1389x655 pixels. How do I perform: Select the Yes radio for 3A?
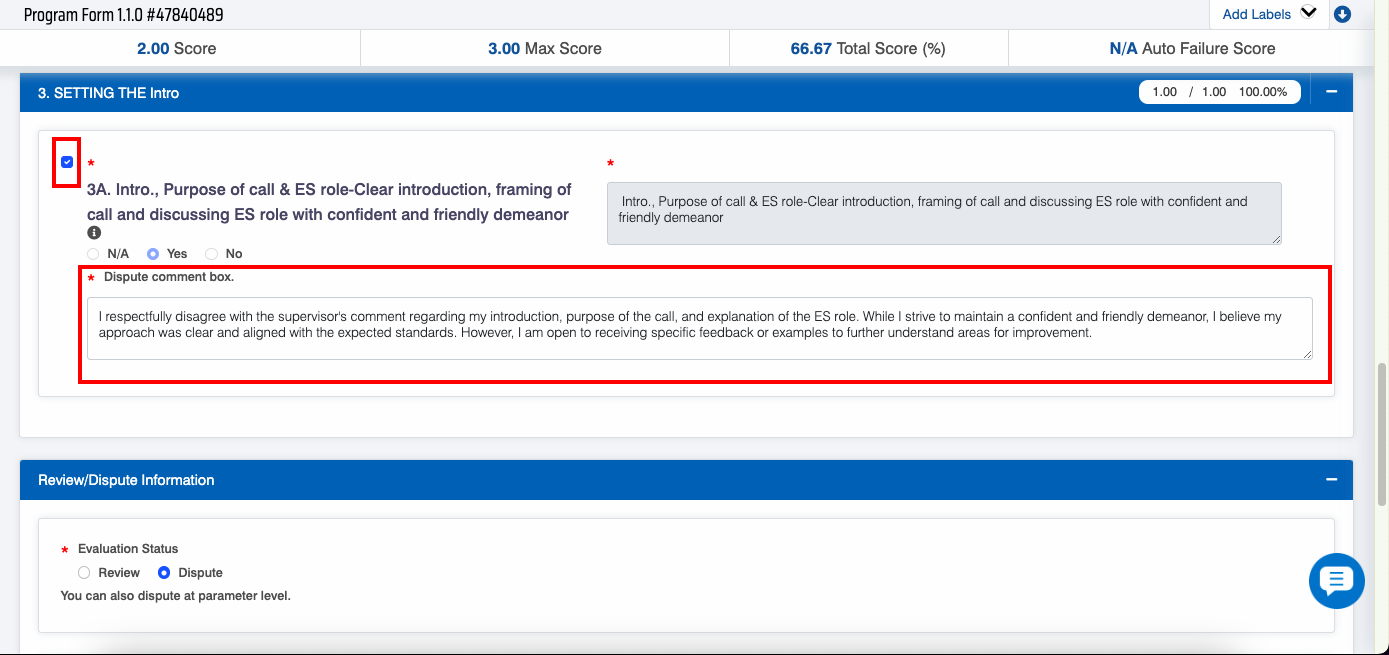[x=153, y=254]
